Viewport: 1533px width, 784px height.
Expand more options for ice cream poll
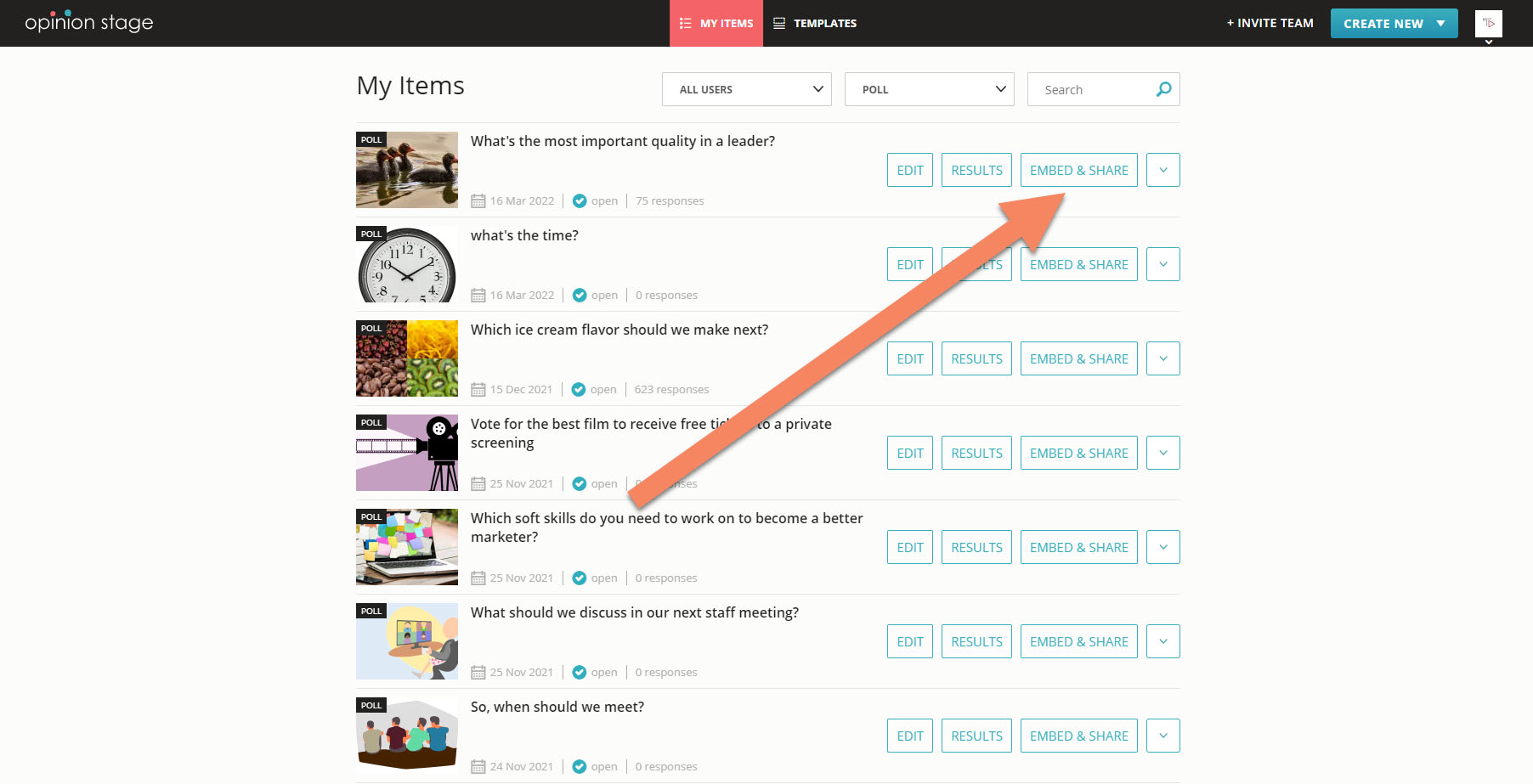[1162, 358]
